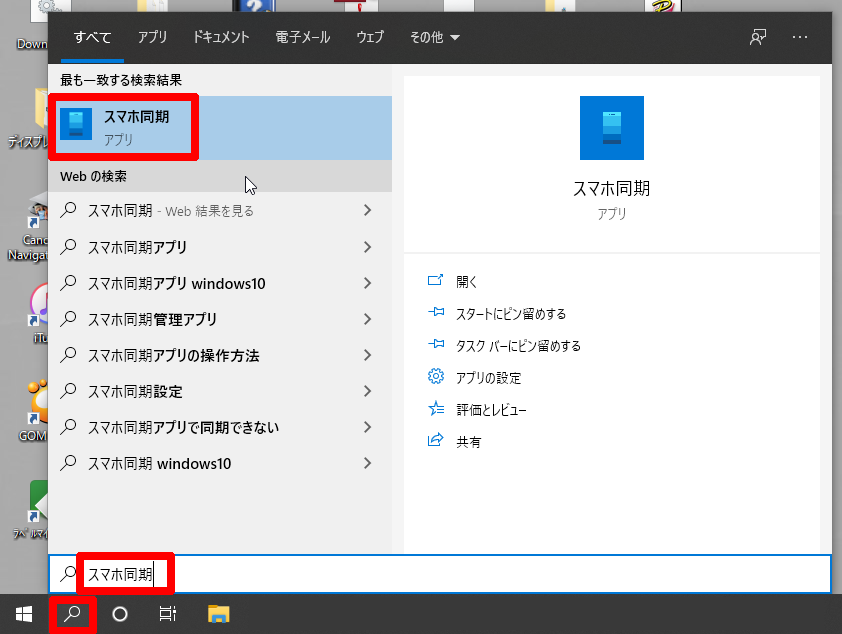Viewport: 842px width, 634px height.
Task: Expand chevron for スマホ同期アプリの操作方法
Action: click(367, 355)
